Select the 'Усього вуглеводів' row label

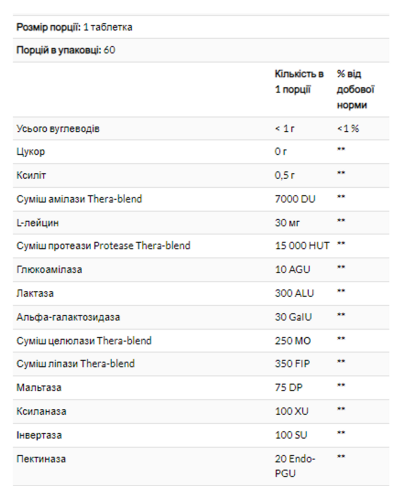pos(58,129)
